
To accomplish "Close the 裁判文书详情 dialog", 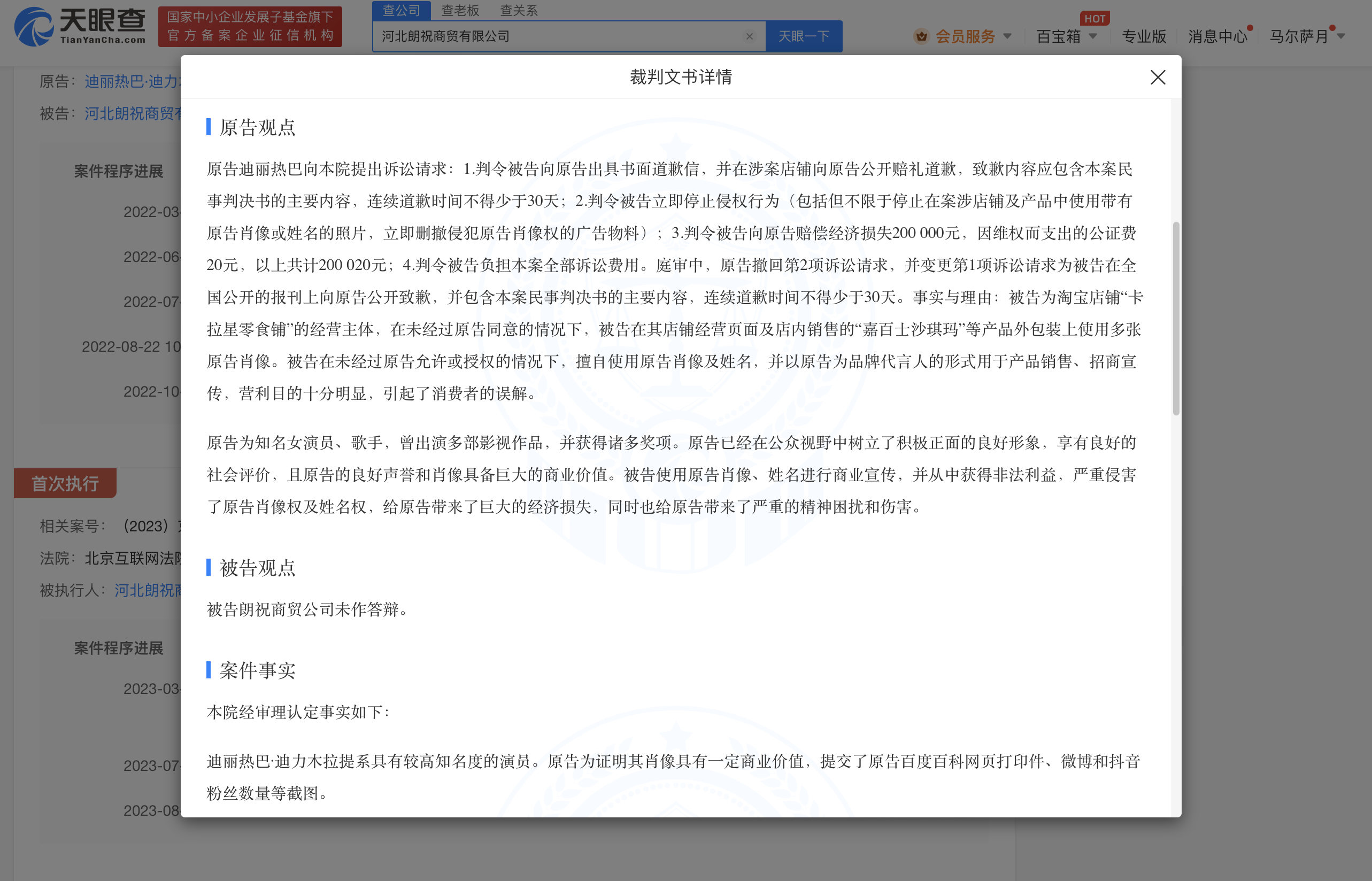I will click(1158, 78).
